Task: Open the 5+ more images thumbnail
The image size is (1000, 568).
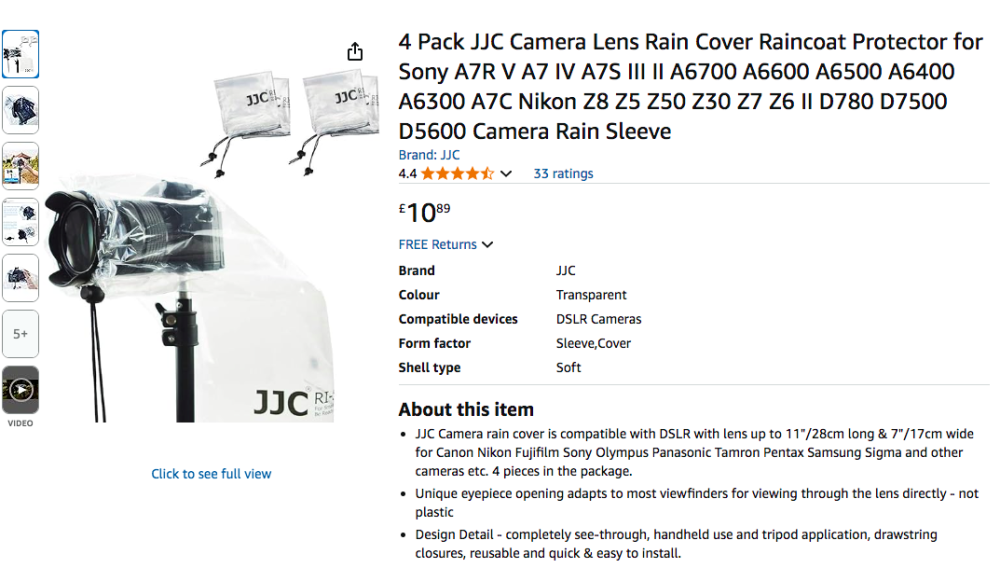Action: [20, 334]
